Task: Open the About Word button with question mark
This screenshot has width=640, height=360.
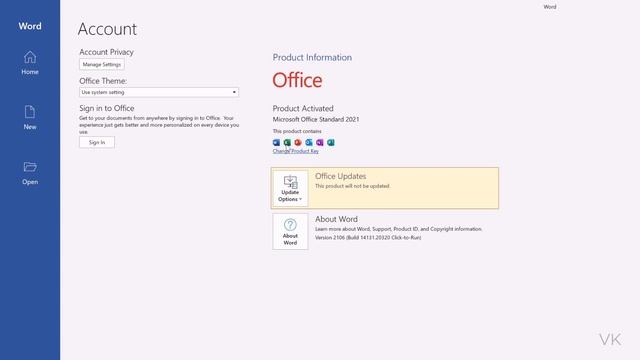Action: [x=290, y=231]
